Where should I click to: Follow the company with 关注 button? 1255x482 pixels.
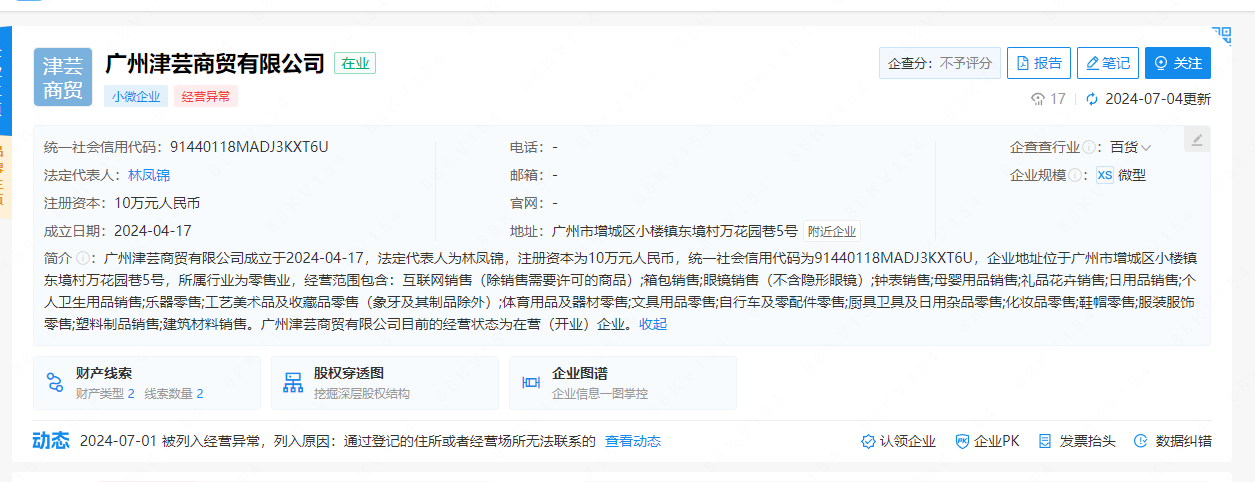pyautogui.click(x=1177, y=63)
